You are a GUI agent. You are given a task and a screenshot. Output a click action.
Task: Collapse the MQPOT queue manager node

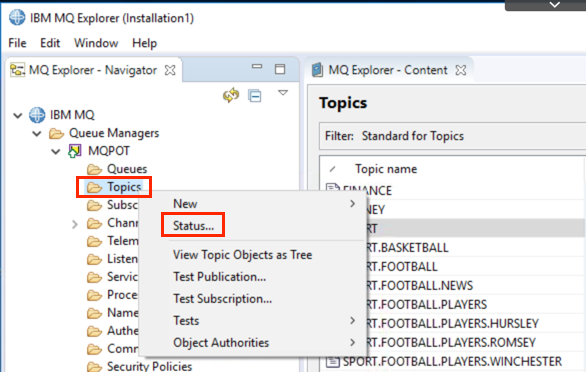pyautogui.click(x=56, y=151)
